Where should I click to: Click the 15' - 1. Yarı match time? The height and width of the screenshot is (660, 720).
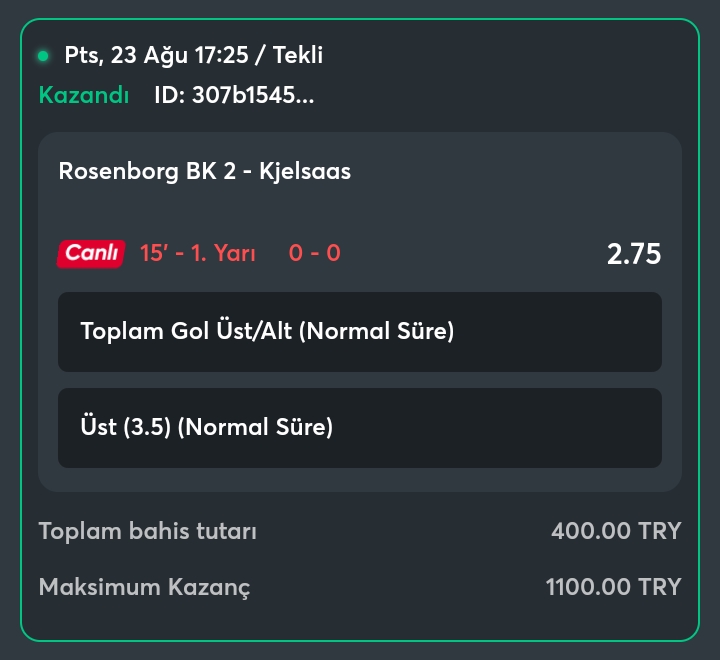coord(197,253)
